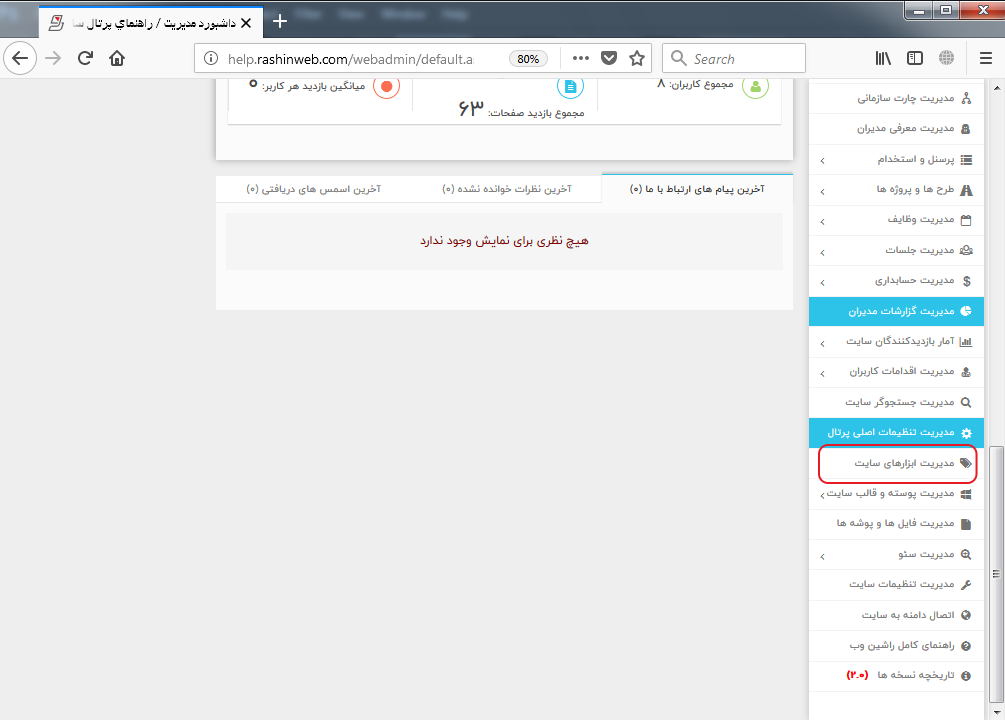Viewport: 1005px width, 720px height.
Task: Open مدیریت ابزارهای سایت menu item
Action: click(x=897, y=464)
